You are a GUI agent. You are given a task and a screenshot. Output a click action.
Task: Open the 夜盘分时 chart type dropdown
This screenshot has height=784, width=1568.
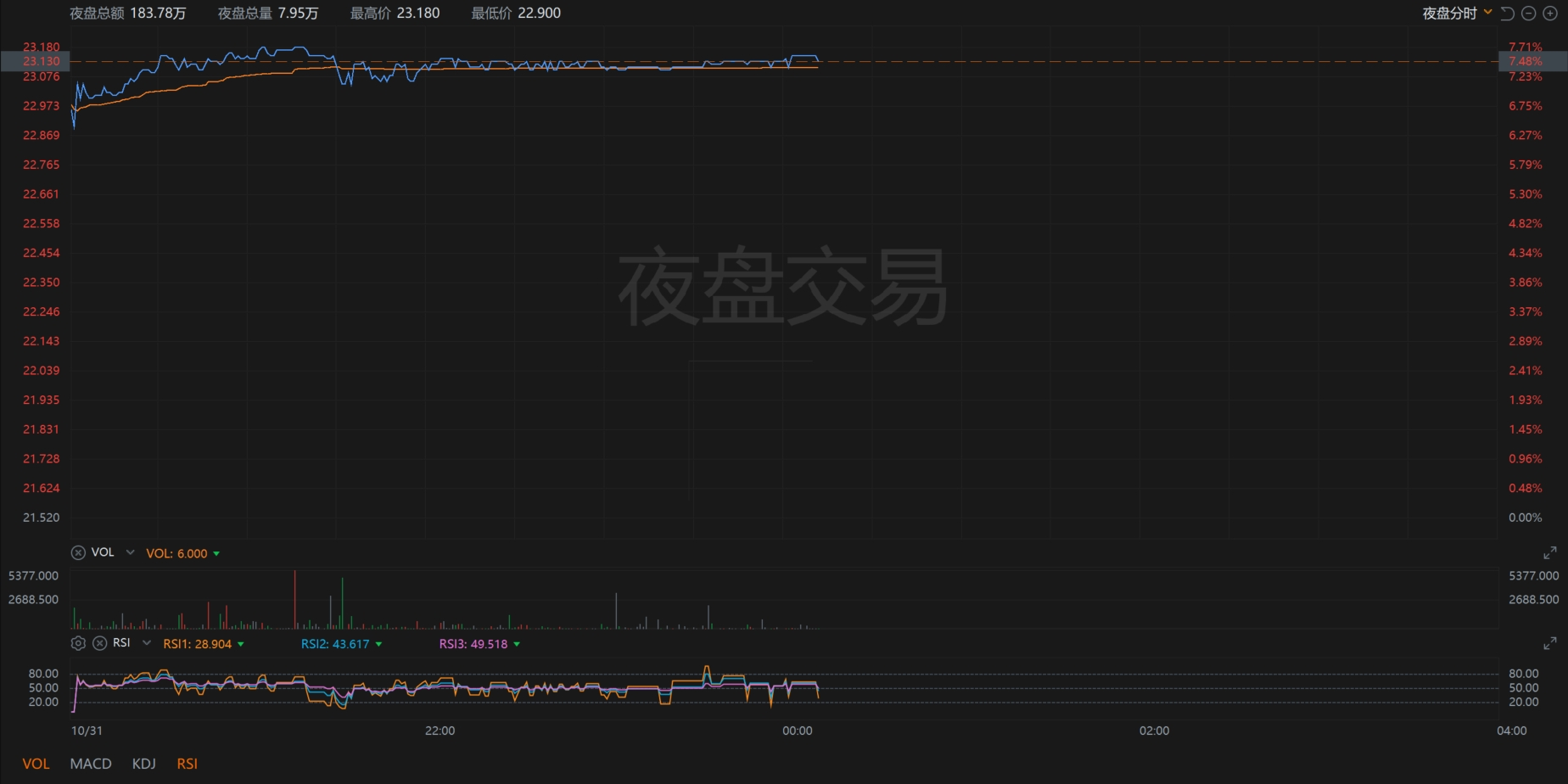tap(1457, 13)
